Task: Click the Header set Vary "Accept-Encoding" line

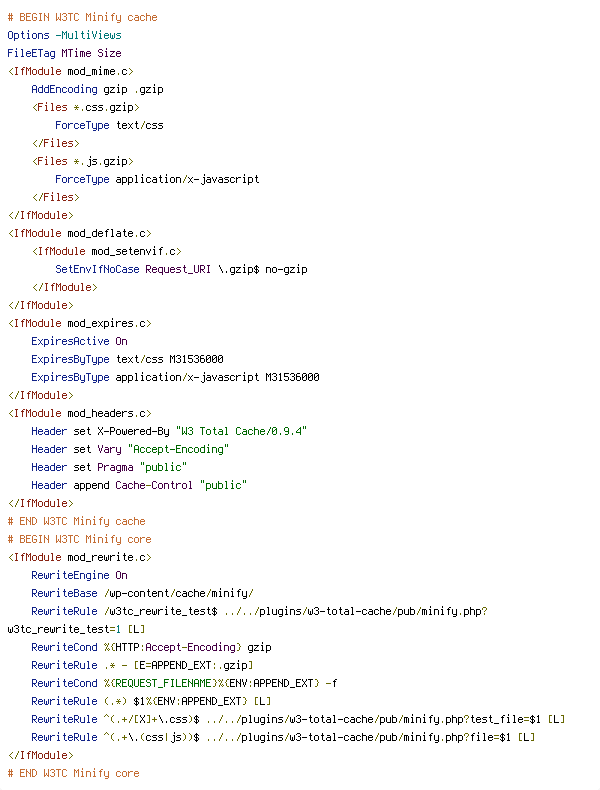Action: point(129,449)
